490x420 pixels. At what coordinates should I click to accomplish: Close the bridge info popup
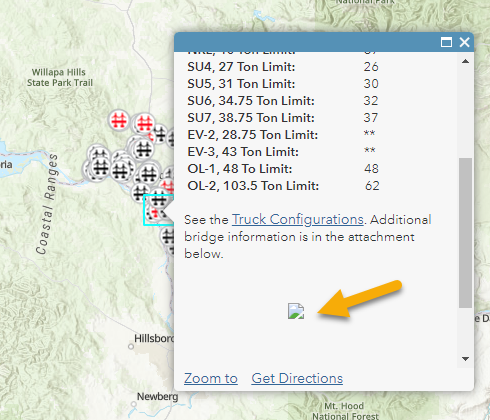[x=464, y=42]
